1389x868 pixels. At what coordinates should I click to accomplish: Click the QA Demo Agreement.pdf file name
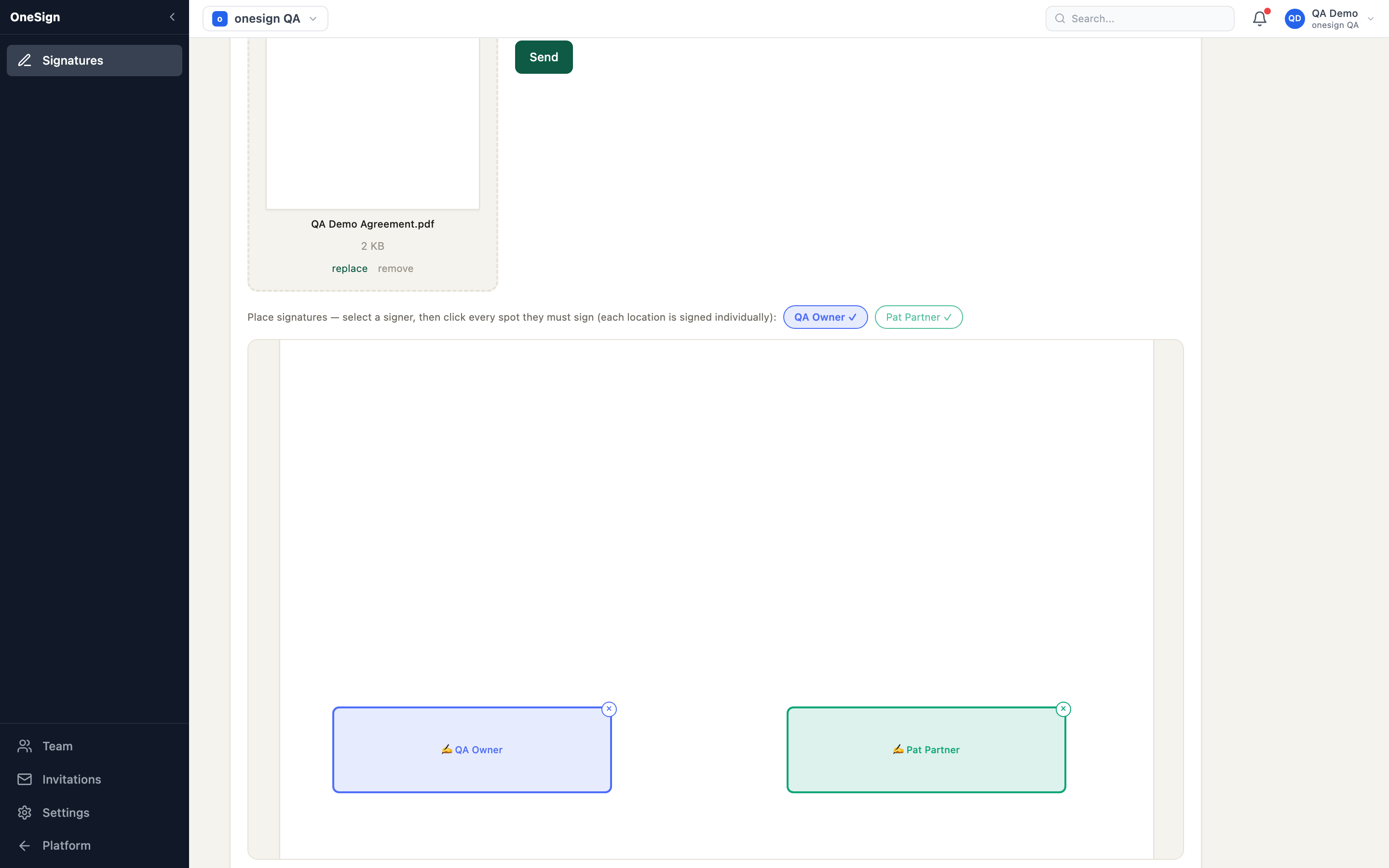372,224
